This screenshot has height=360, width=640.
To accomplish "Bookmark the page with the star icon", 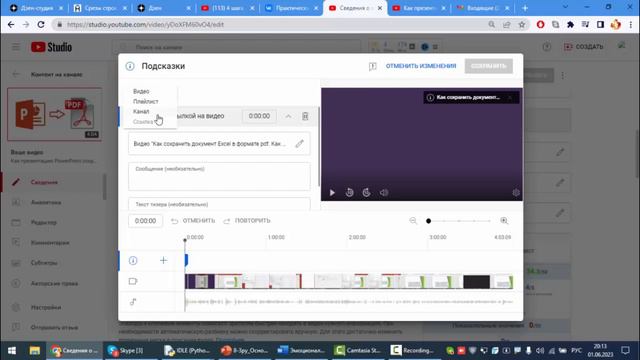I will click(522, 24).
